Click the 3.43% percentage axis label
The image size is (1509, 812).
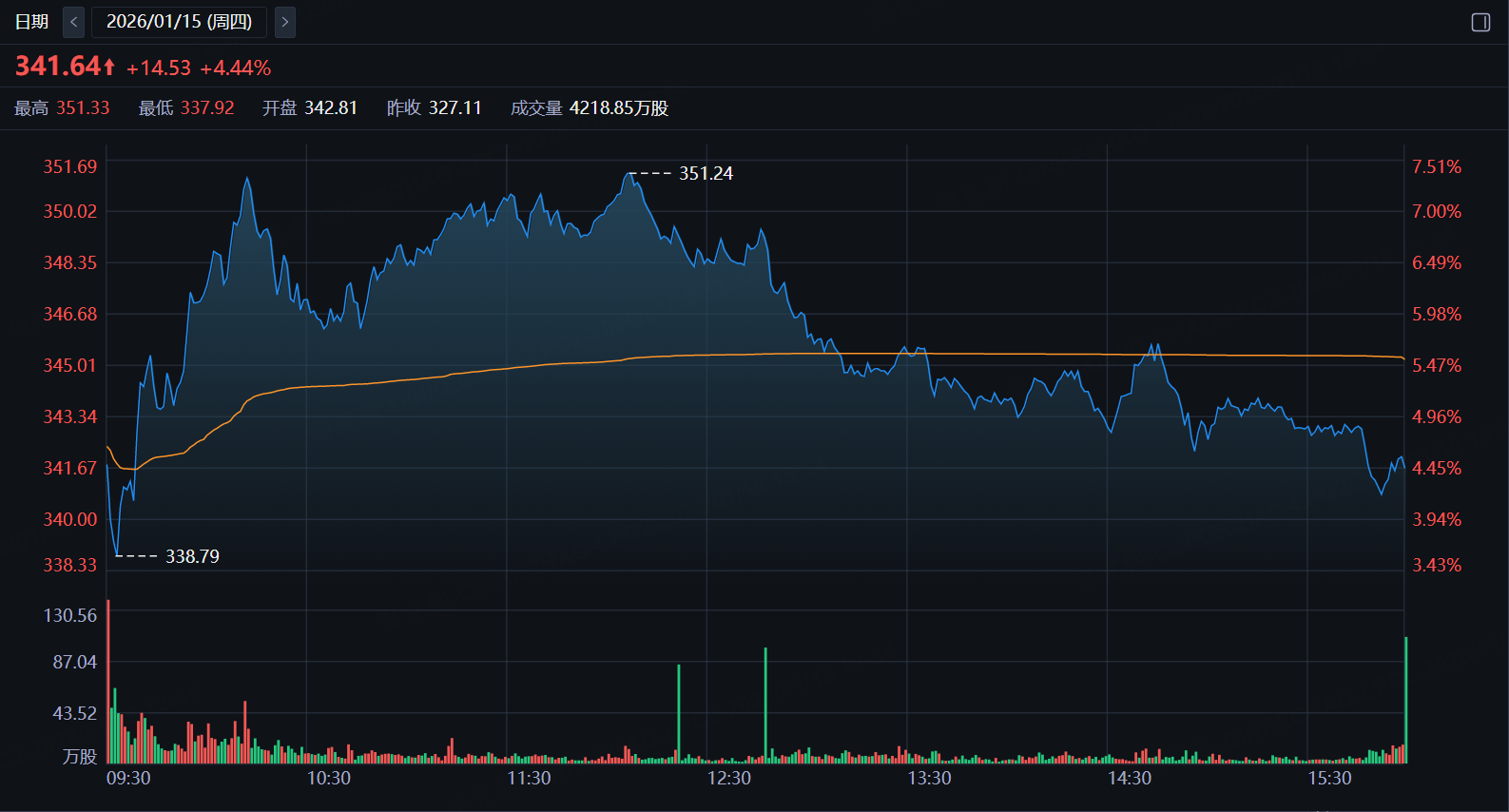(x=1437, y=565)
